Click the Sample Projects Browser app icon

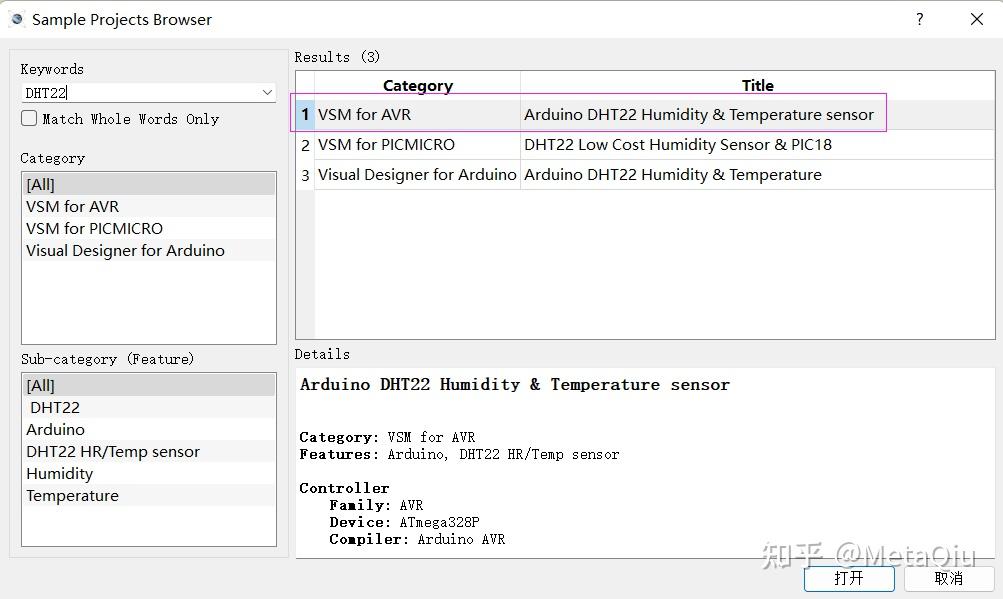click(x=17, y=19)
